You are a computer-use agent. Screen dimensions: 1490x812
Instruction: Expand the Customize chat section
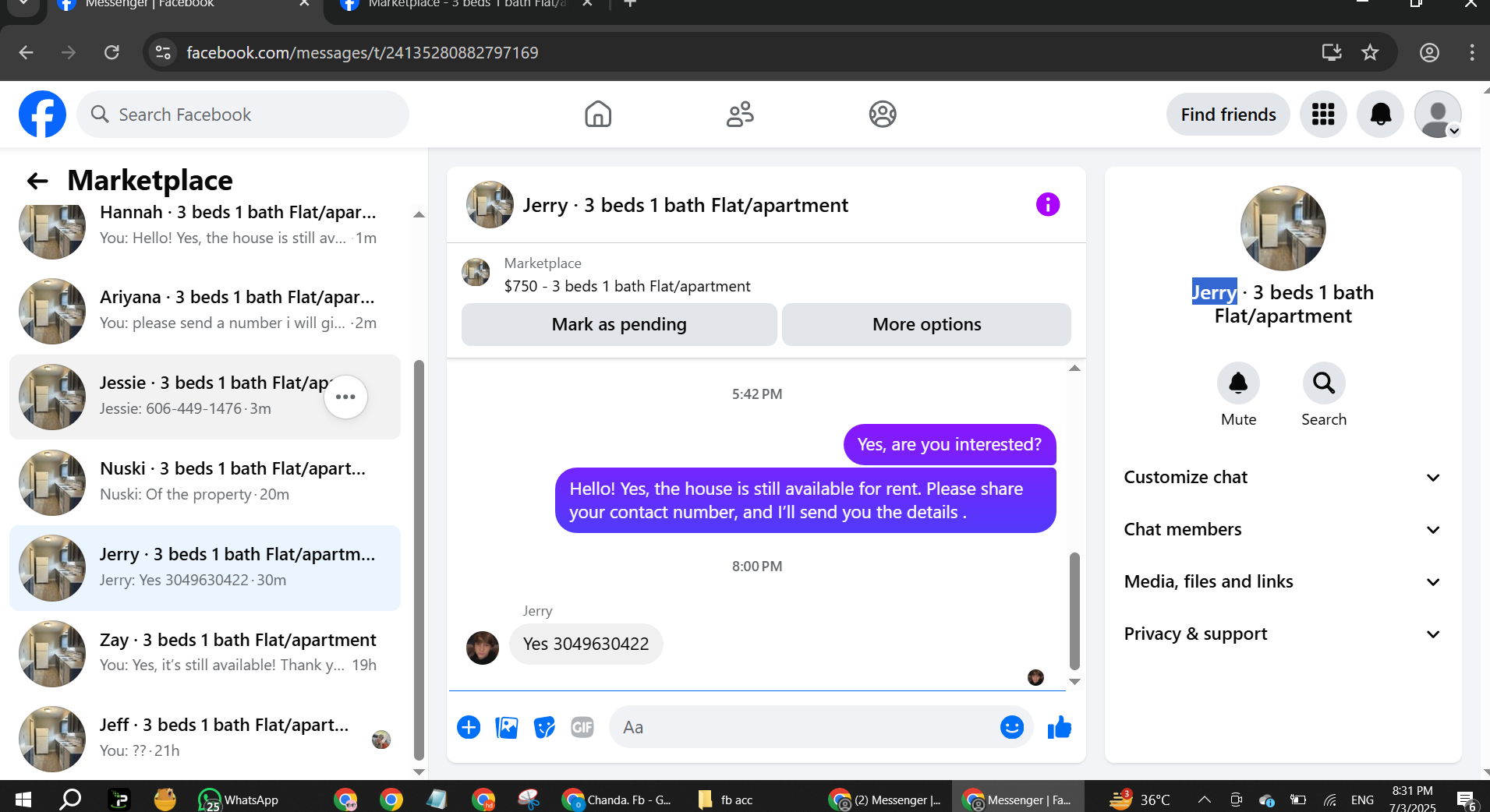pyautogui.click(x=1283, y=477)
